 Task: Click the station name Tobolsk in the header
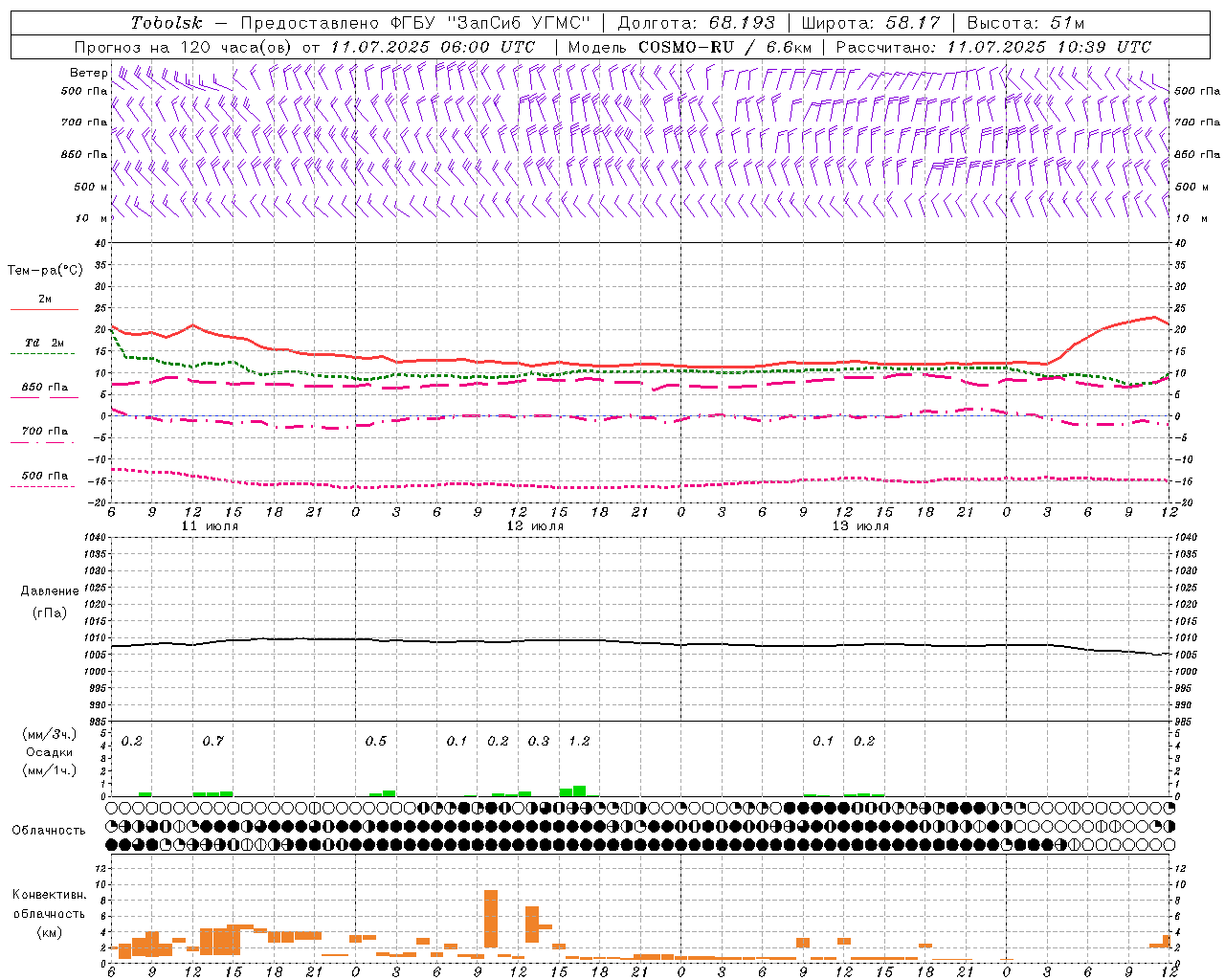[167, 23]
